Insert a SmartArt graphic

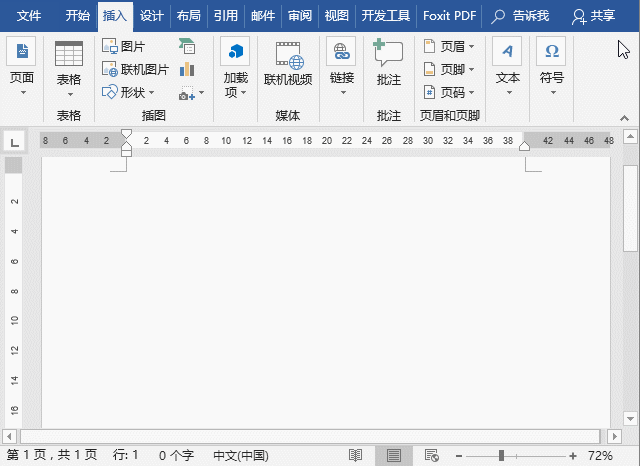tap(187, 46)
